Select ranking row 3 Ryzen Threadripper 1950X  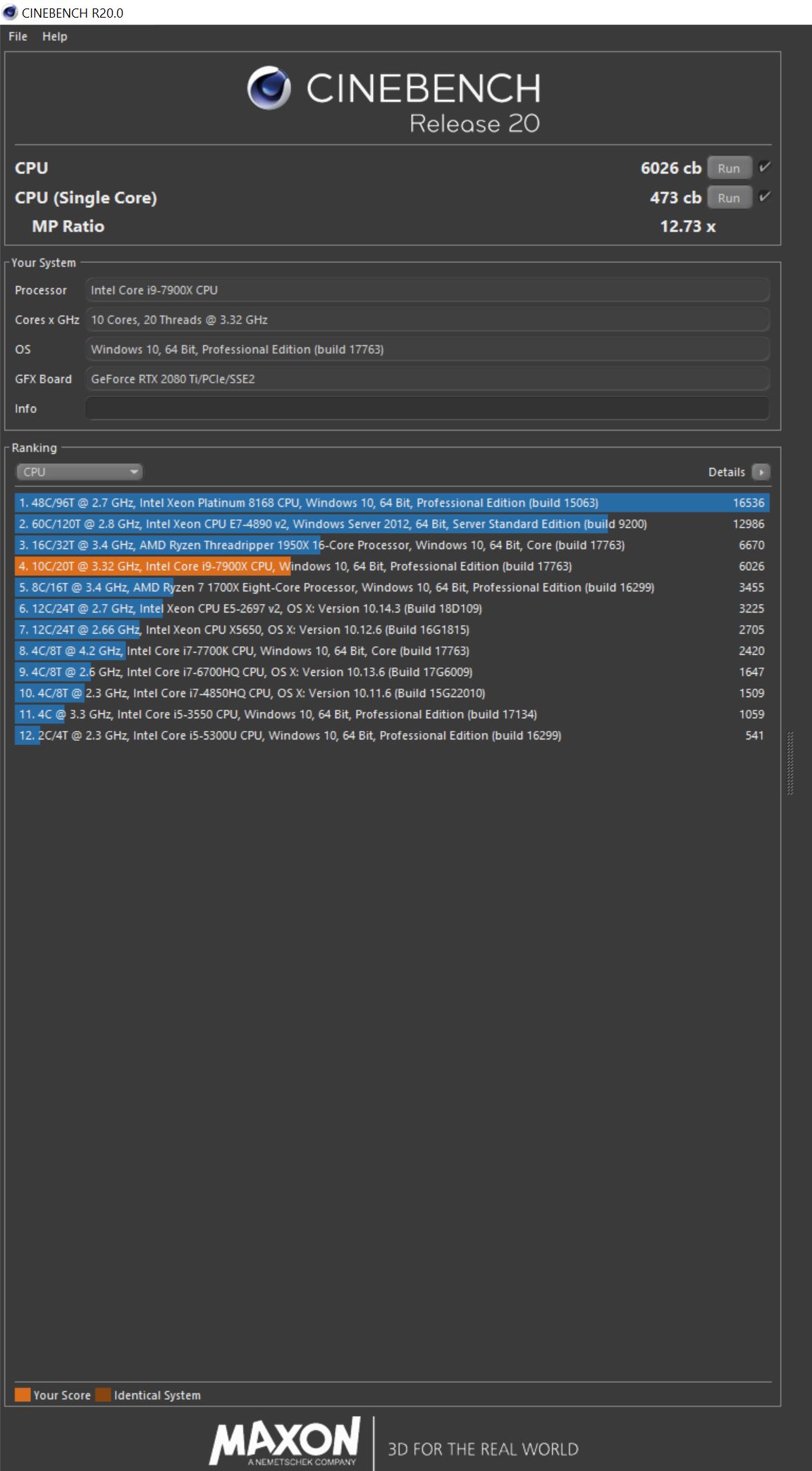(x=392, y=546)
